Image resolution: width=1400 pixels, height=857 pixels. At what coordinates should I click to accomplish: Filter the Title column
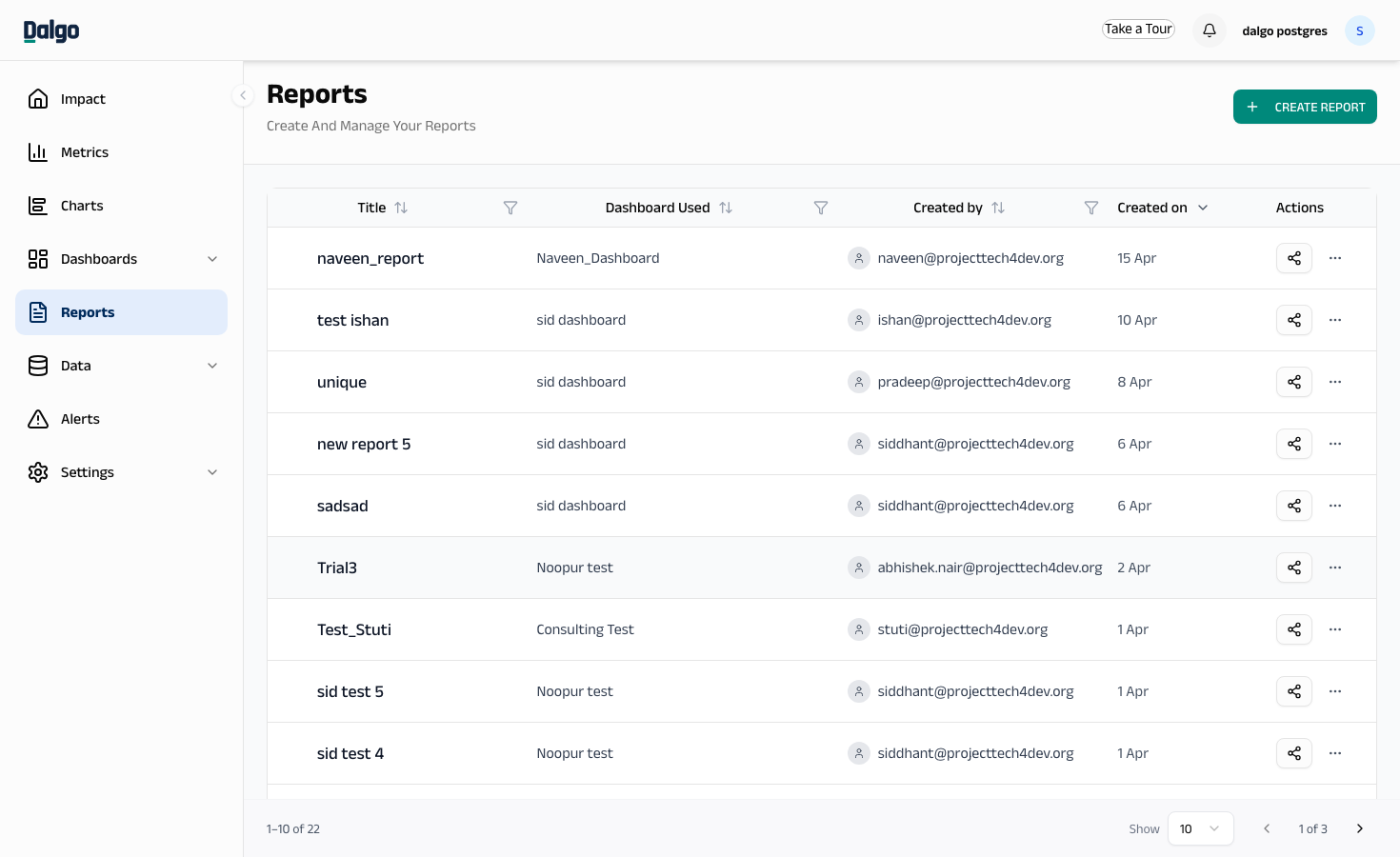[x=510, y=208]
